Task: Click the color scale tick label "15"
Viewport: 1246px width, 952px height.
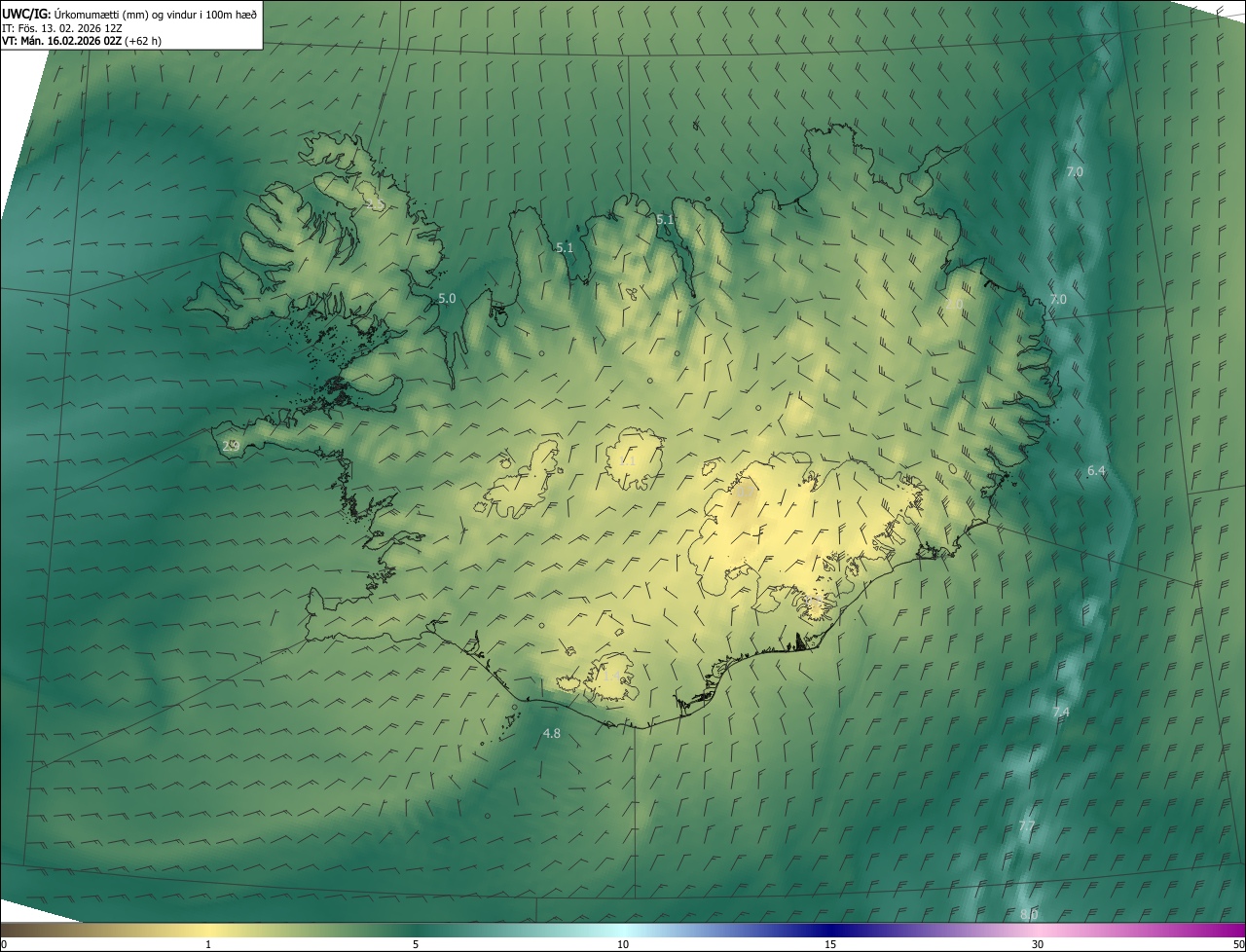Action: click(x=830, y=944)
